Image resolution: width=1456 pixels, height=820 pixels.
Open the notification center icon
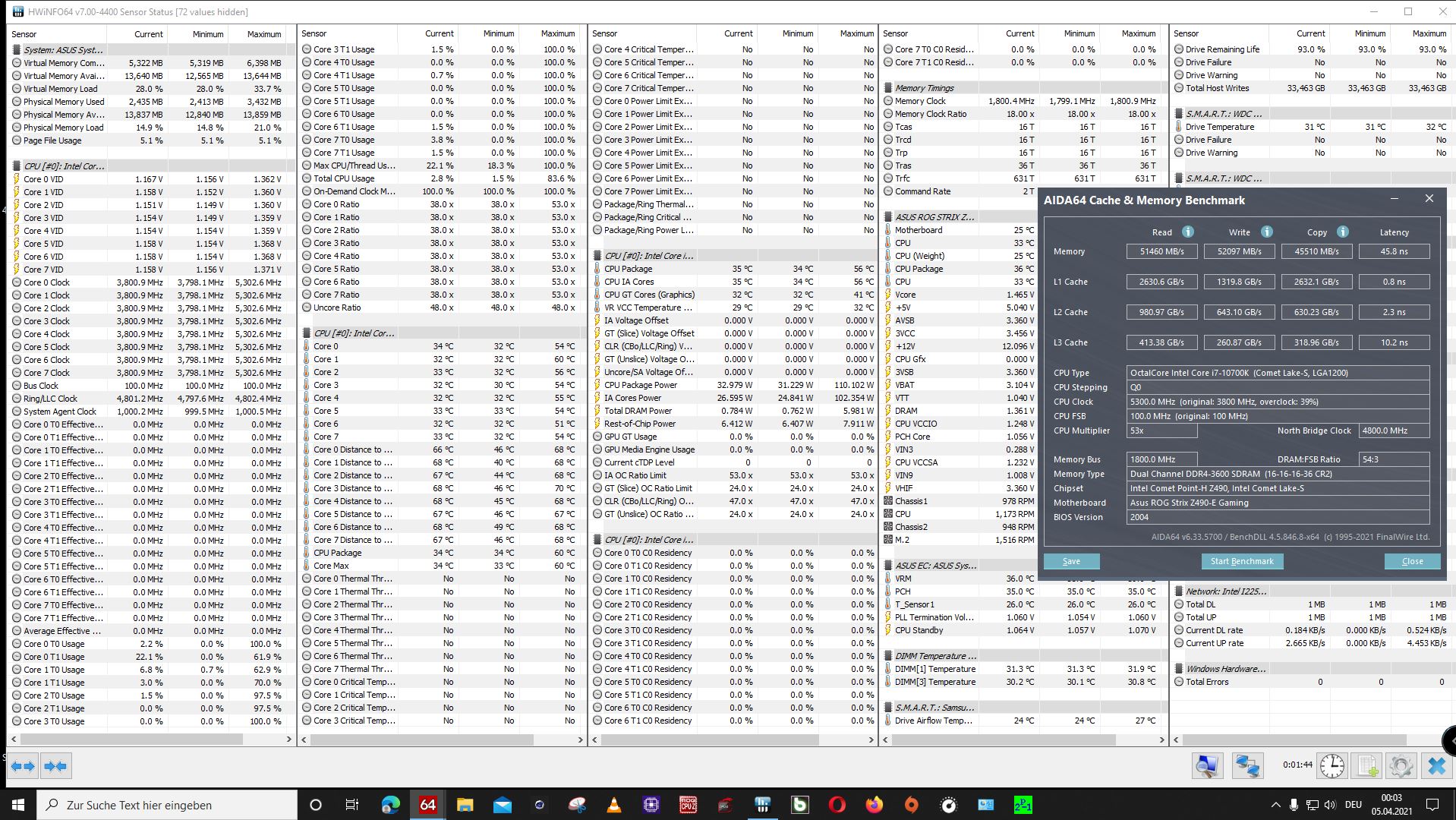(1432, 805)
